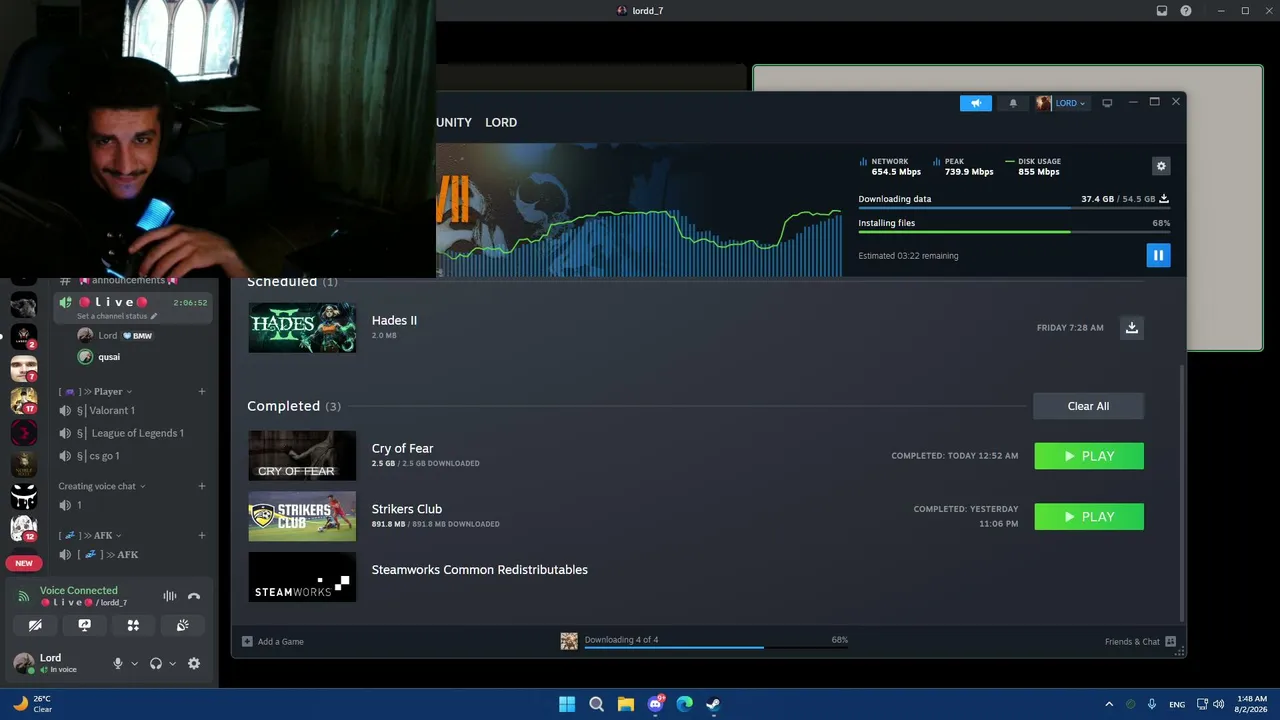Share your screen in Discord

(84, 626)
